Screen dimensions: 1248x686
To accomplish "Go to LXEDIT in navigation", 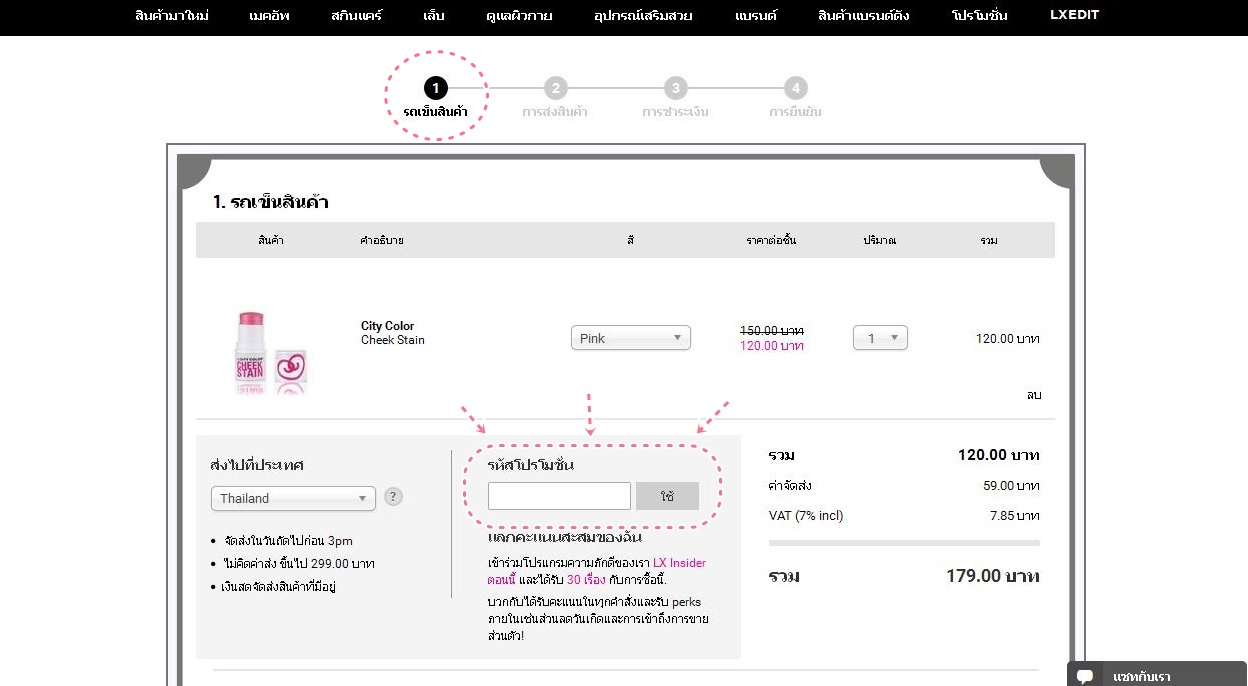I will (x=1074, y=15).
